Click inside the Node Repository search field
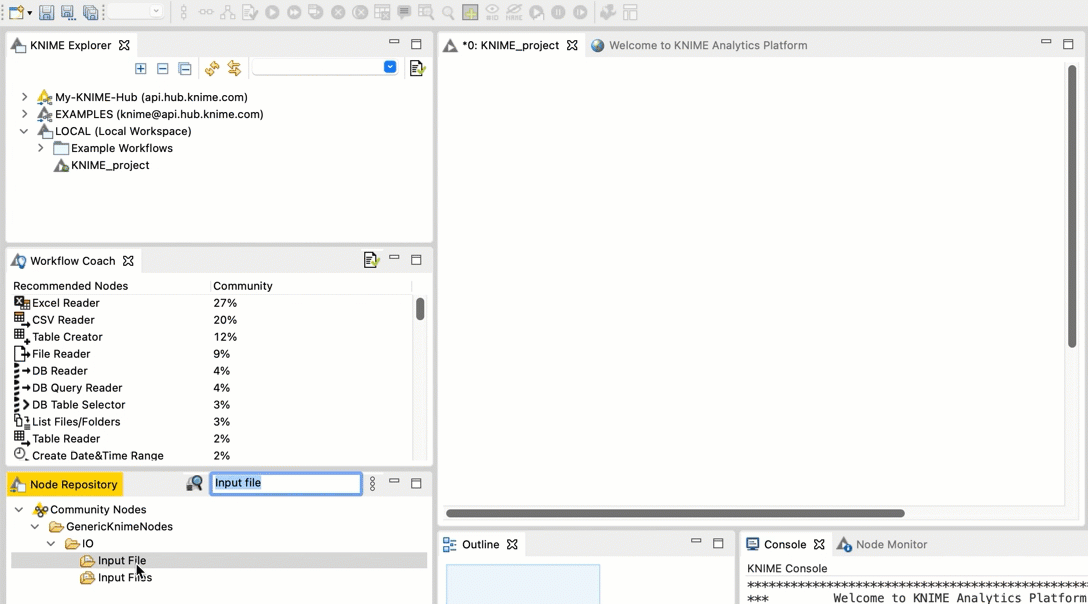Viewport: 1088px width, 604px height. [285, 483]
